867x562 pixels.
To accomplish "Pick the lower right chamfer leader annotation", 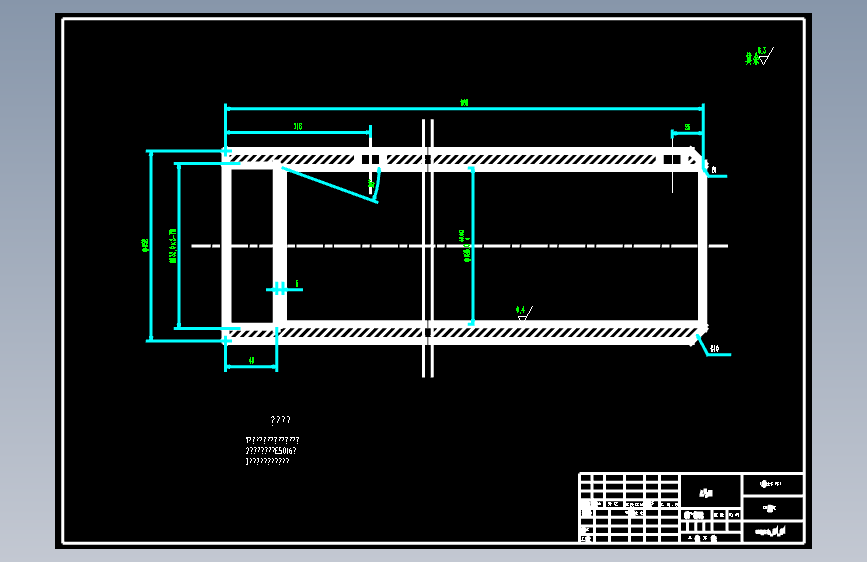I will [x=714, y=346].
